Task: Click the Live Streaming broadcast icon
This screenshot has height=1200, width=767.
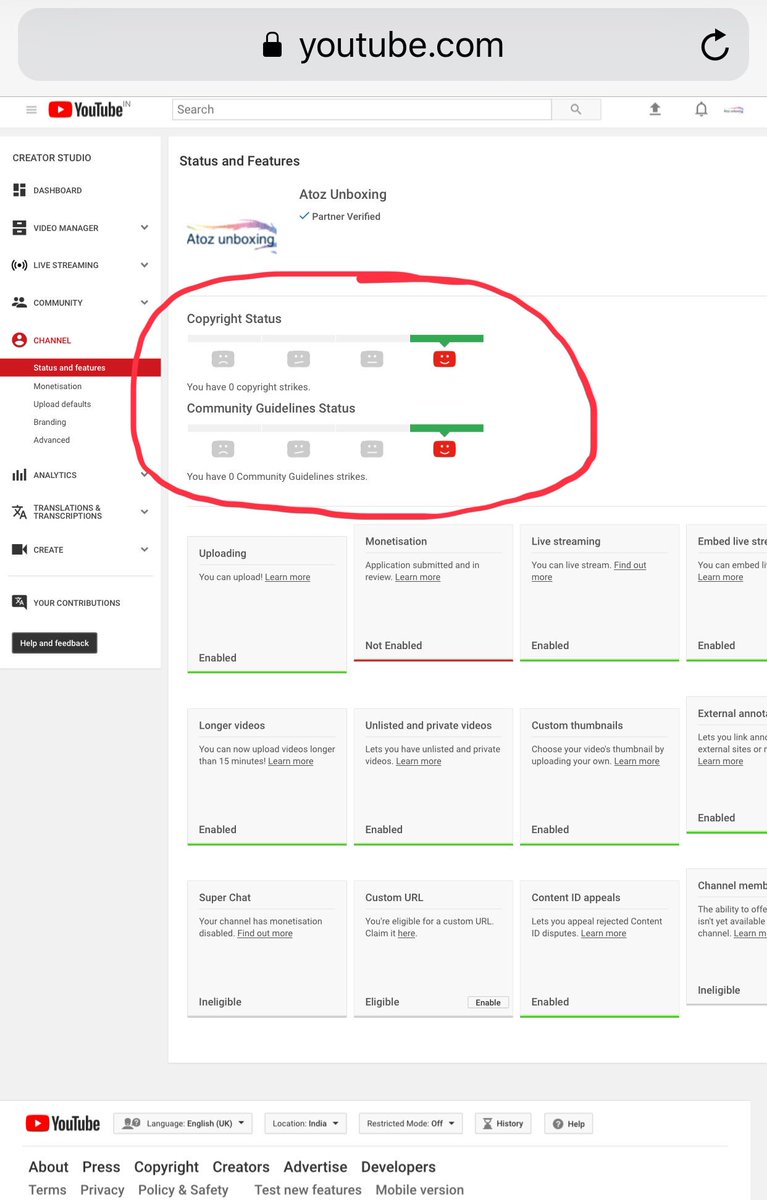Action: pyautogui.click(x=19, y=265)
